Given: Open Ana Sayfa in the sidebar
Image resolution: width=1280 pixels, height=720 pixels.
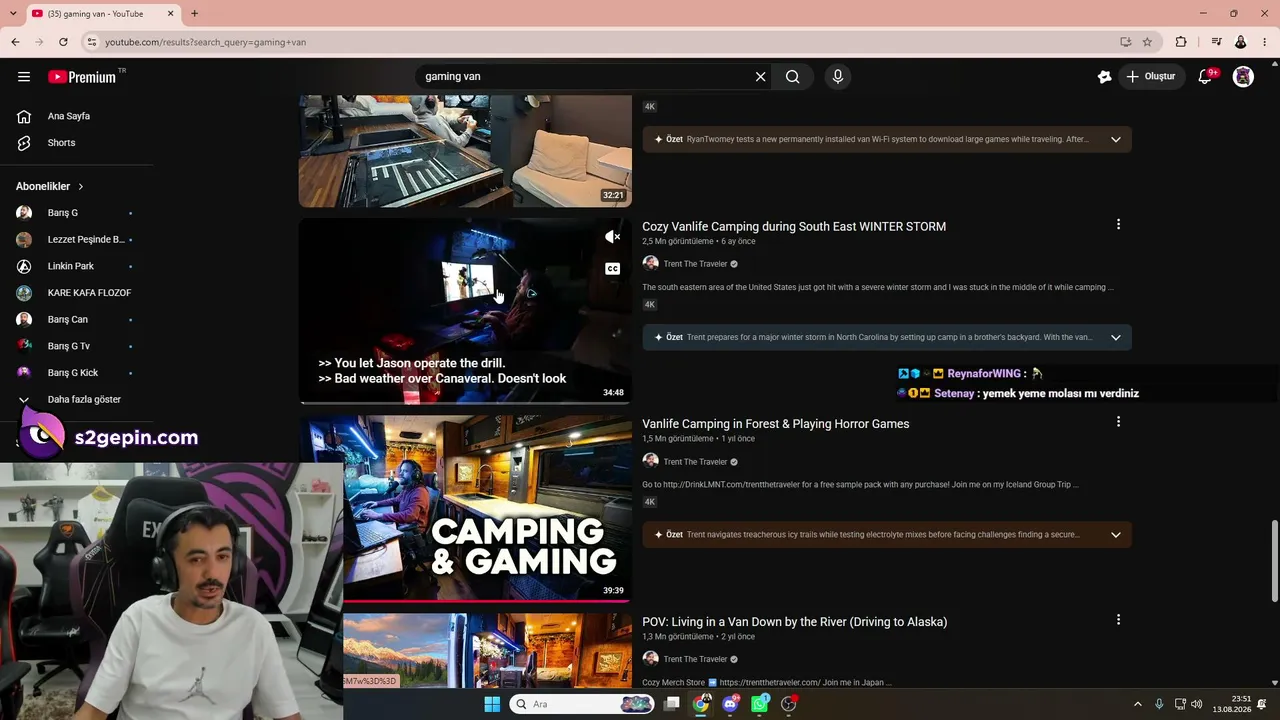Looking at the screenshot, I should click(69, 116).
